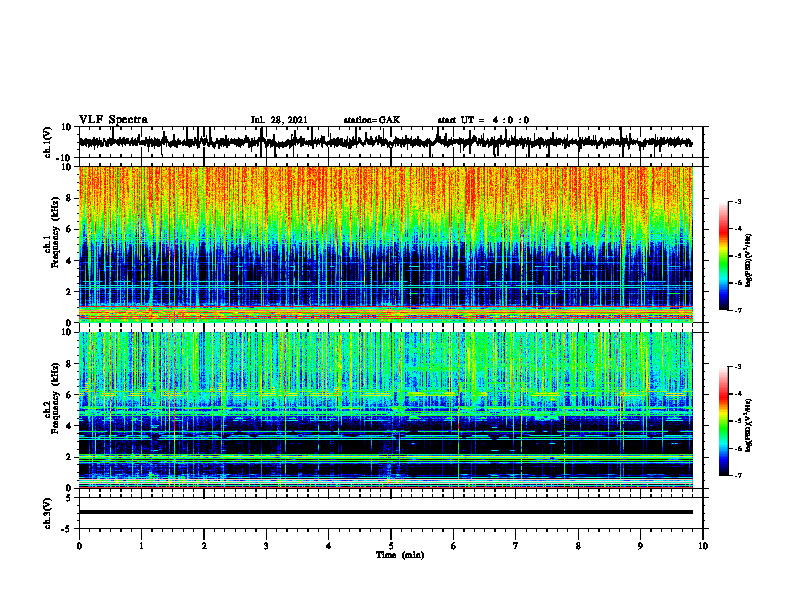Click the time axis tick label "1"
The image size is (792, 612).
pos(141,546)
